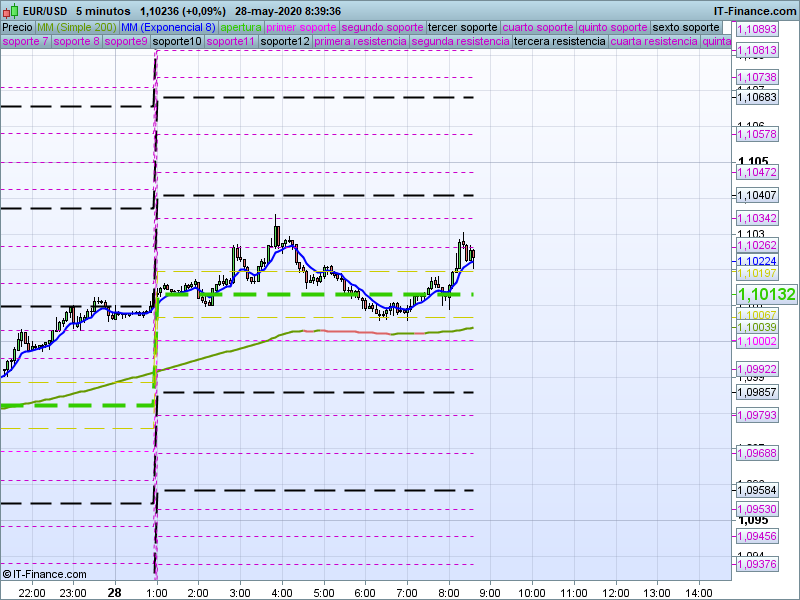800x600 pixels.
Task: Open the primer soporte indicator label
Action: pos(302,27)
